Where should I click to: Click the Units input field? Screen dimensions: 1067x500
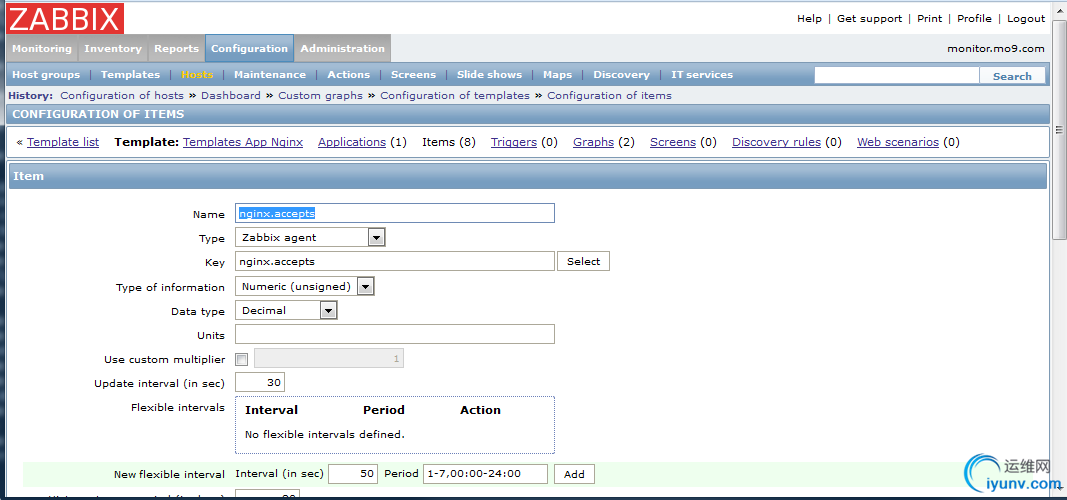pyautogui.click(x=395, y=334)
